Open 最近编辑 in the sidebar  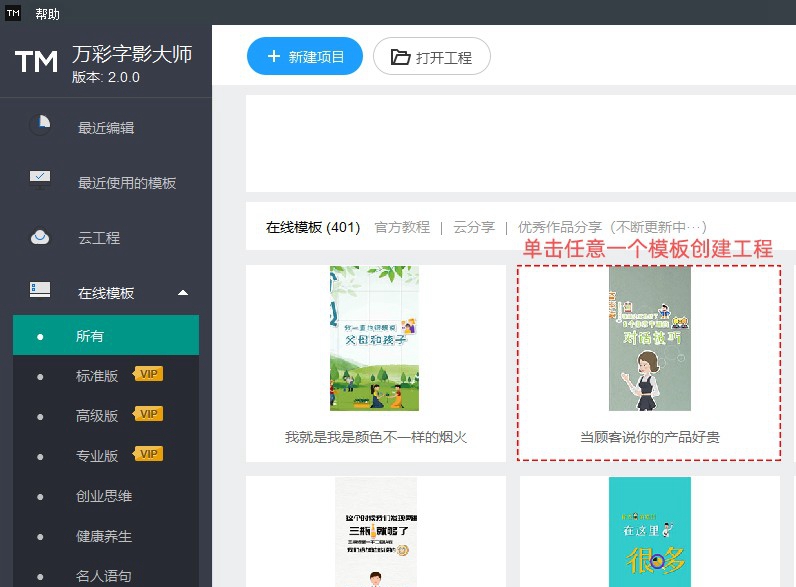(x=106, y=127)
